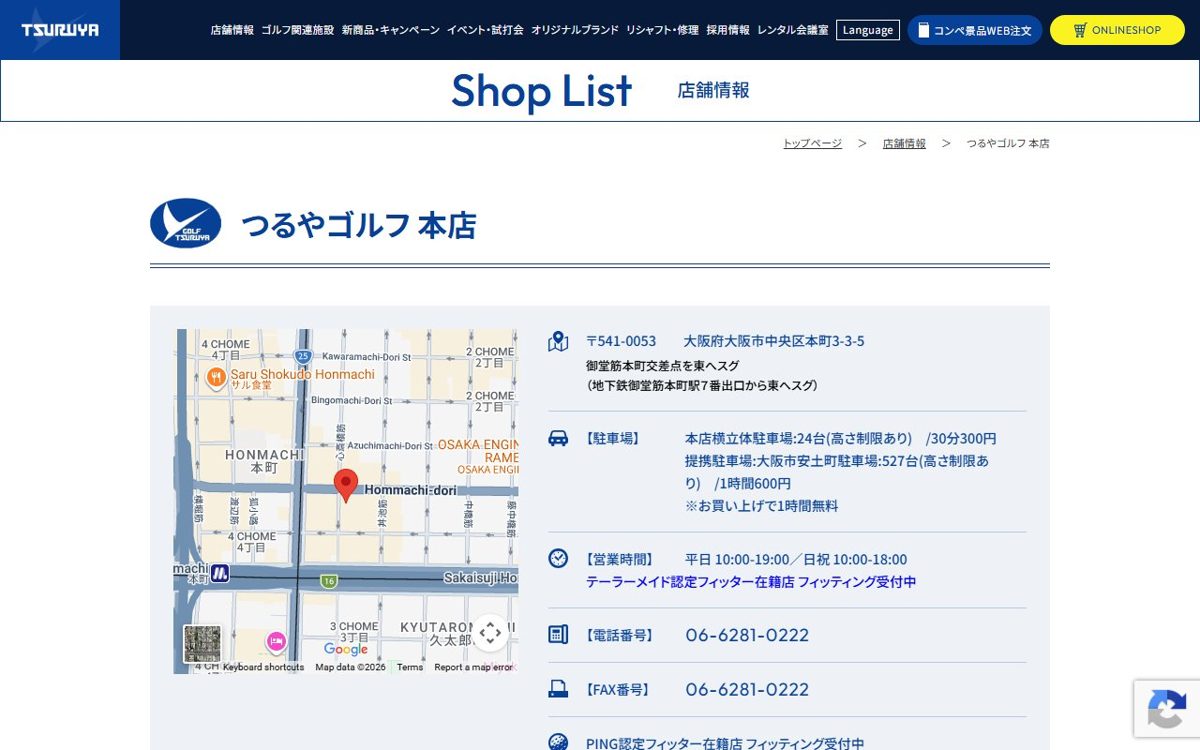Open the 新商品・キャンペーン menu item
This screenshot has height=750, width=1200.
tap(391, 30)
